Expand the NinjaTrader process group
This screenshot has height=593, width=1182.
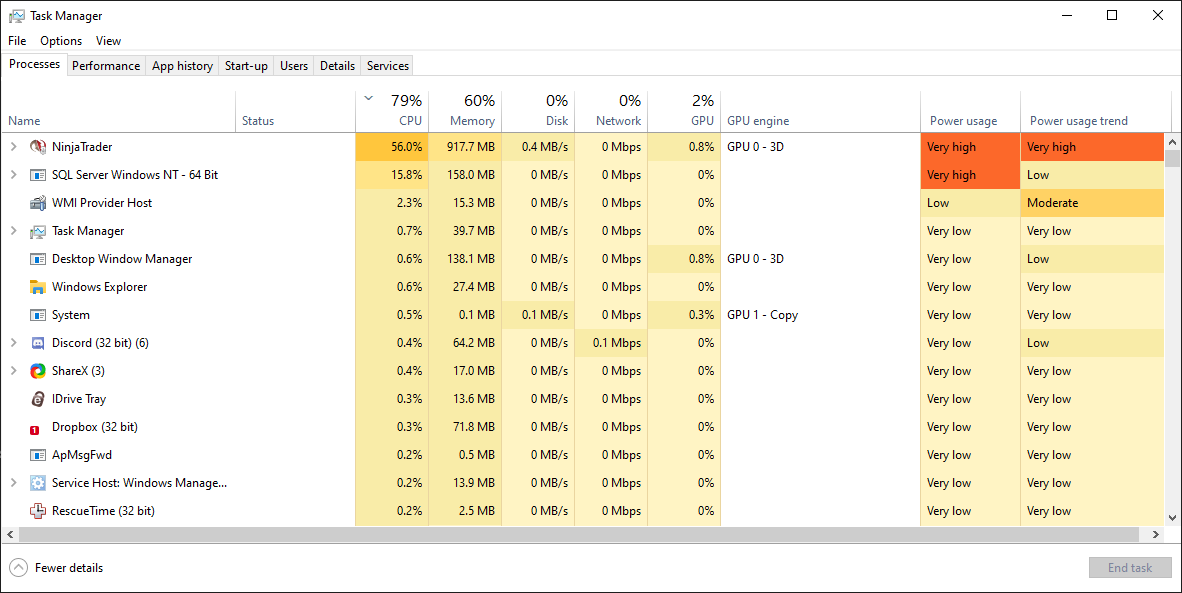pyautogui.click(x=13, y=147)
